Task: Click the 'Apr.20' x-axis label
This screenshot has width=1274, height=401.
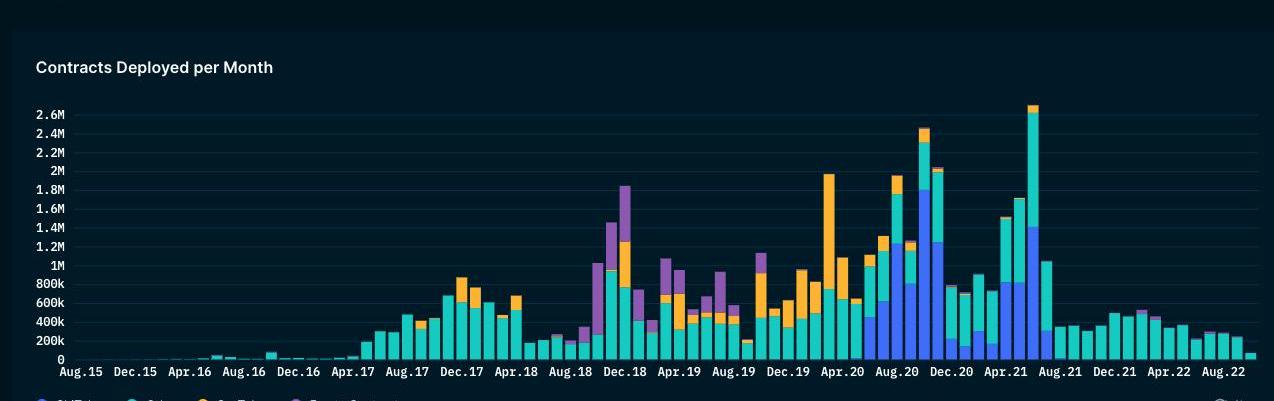Action: coord(842,372)
